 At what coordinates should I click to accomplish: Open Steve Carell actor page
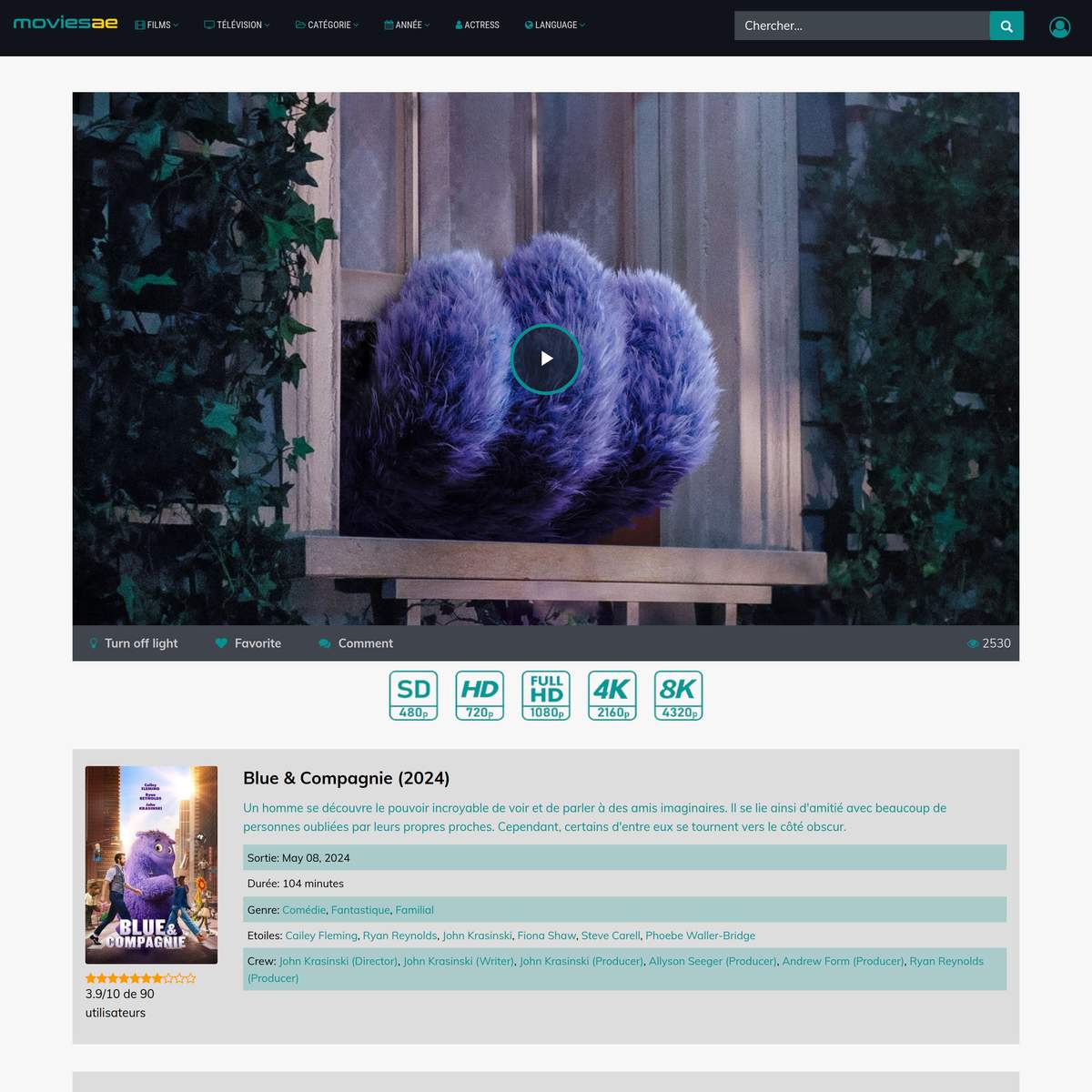[611, 935]
